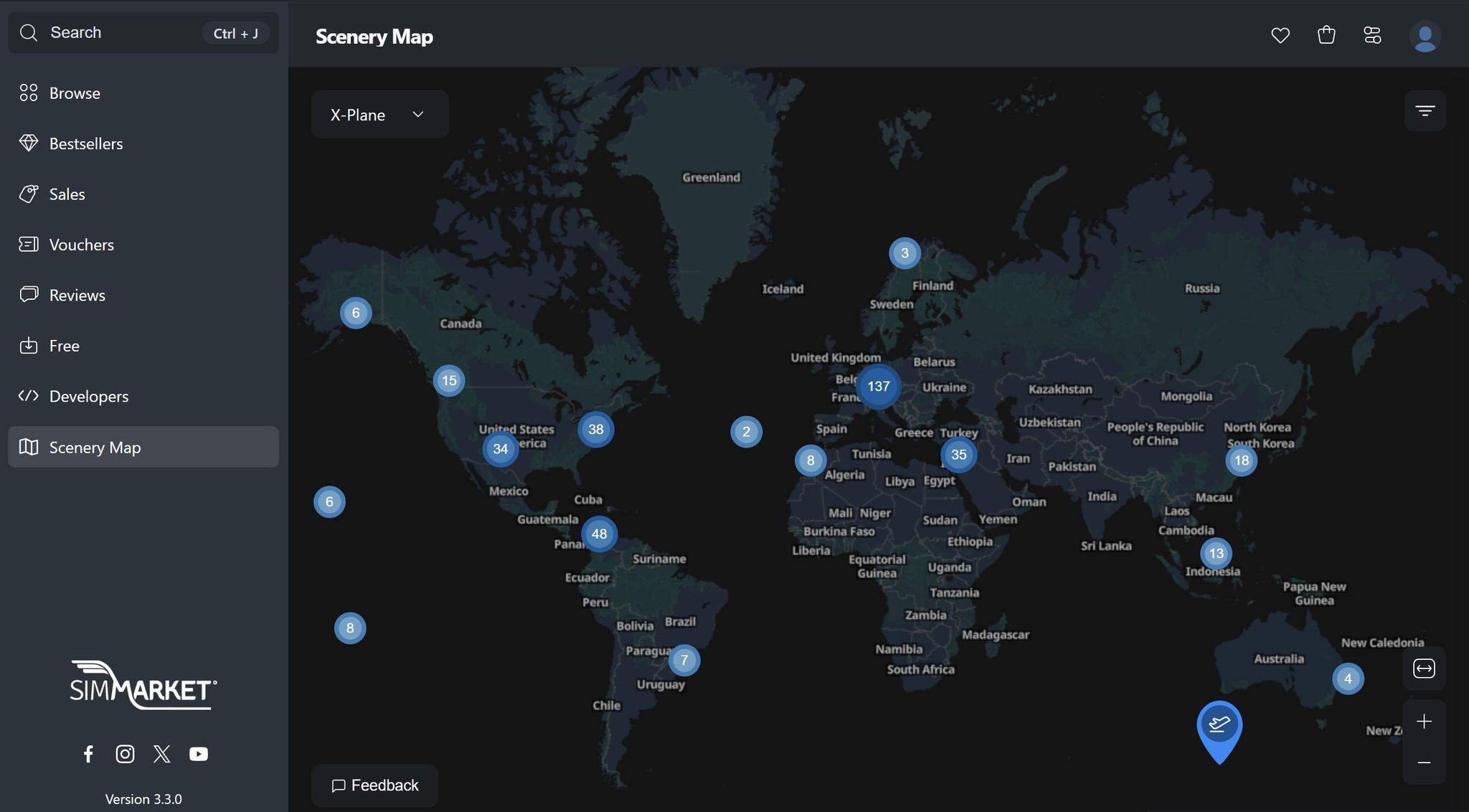
Task: Open the shopping bag cart
Action: pos(1326,35)
